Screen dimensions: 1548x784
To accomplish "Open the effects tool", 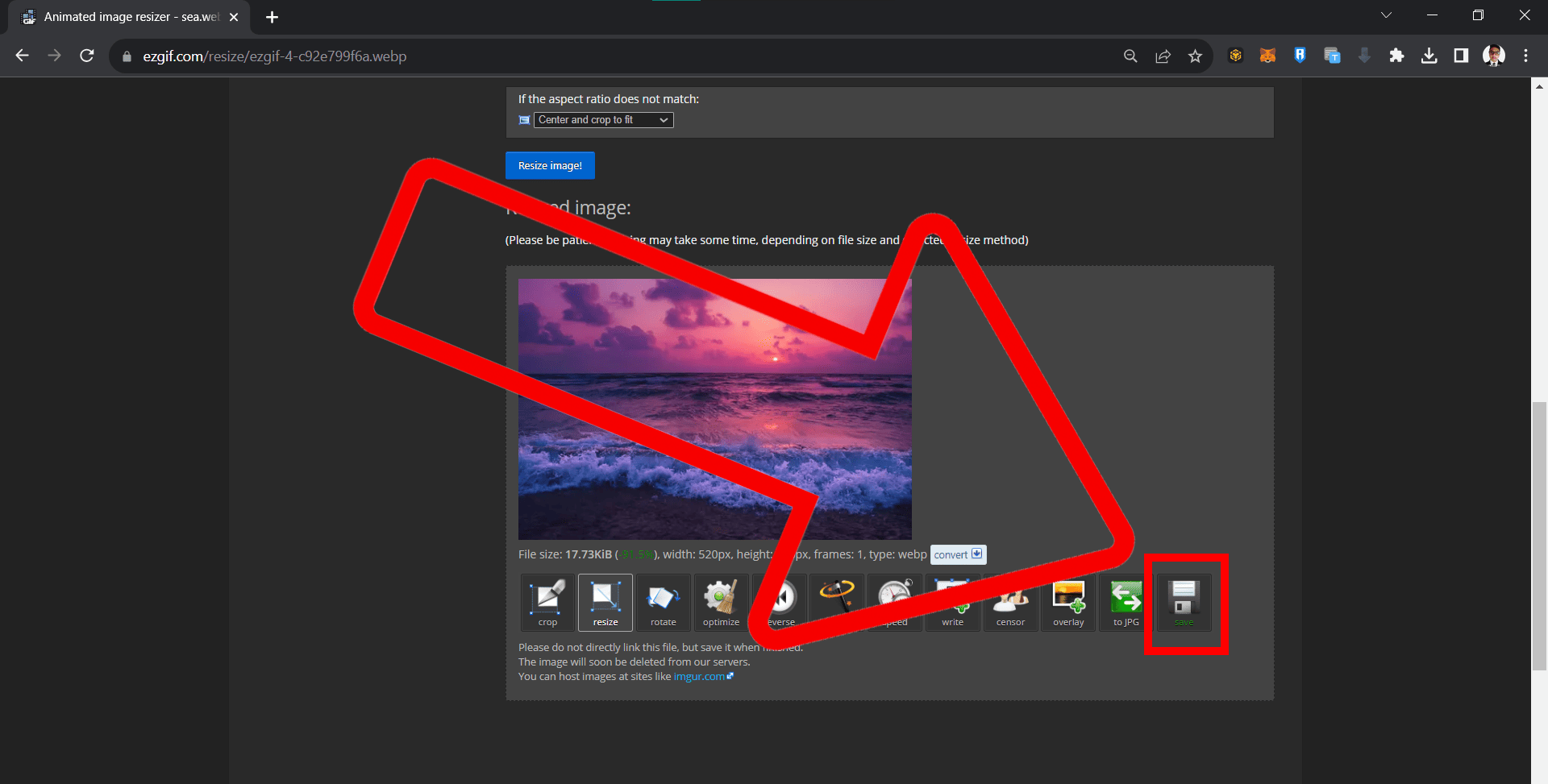I will (836, 603).
